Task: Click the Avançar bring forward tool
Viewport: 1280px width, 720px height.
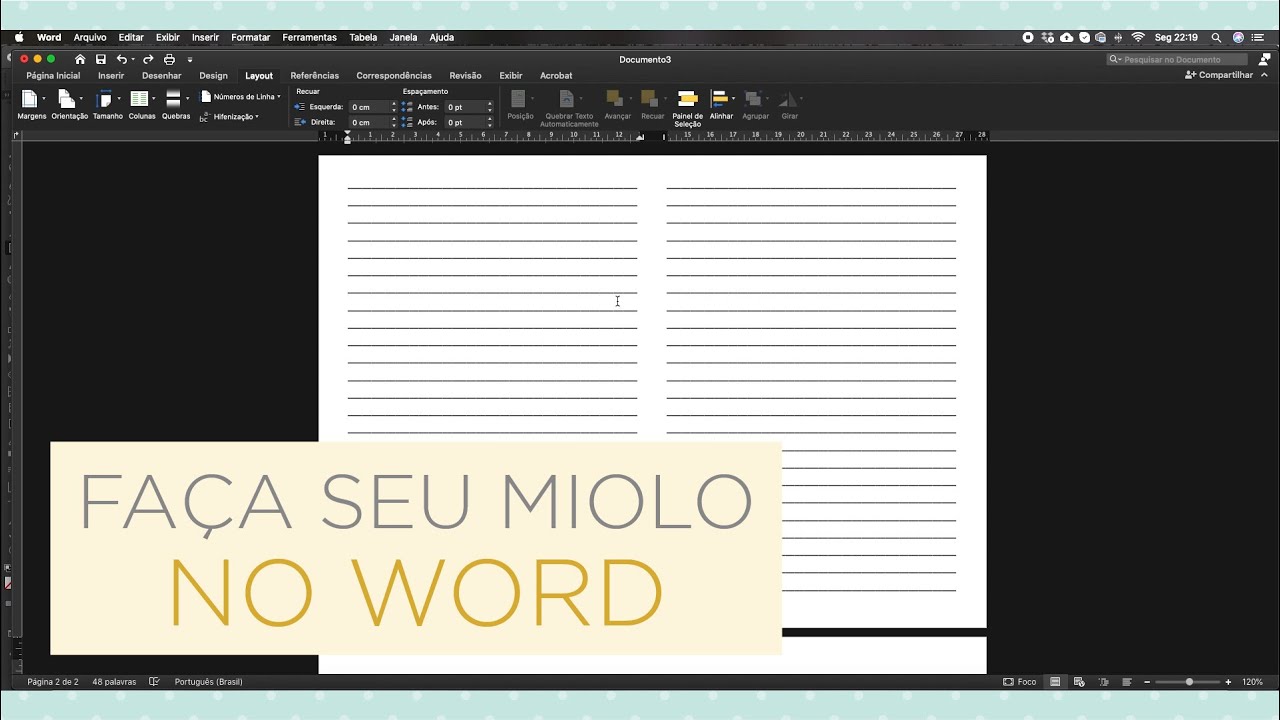Action: click(x=618, y=104)
